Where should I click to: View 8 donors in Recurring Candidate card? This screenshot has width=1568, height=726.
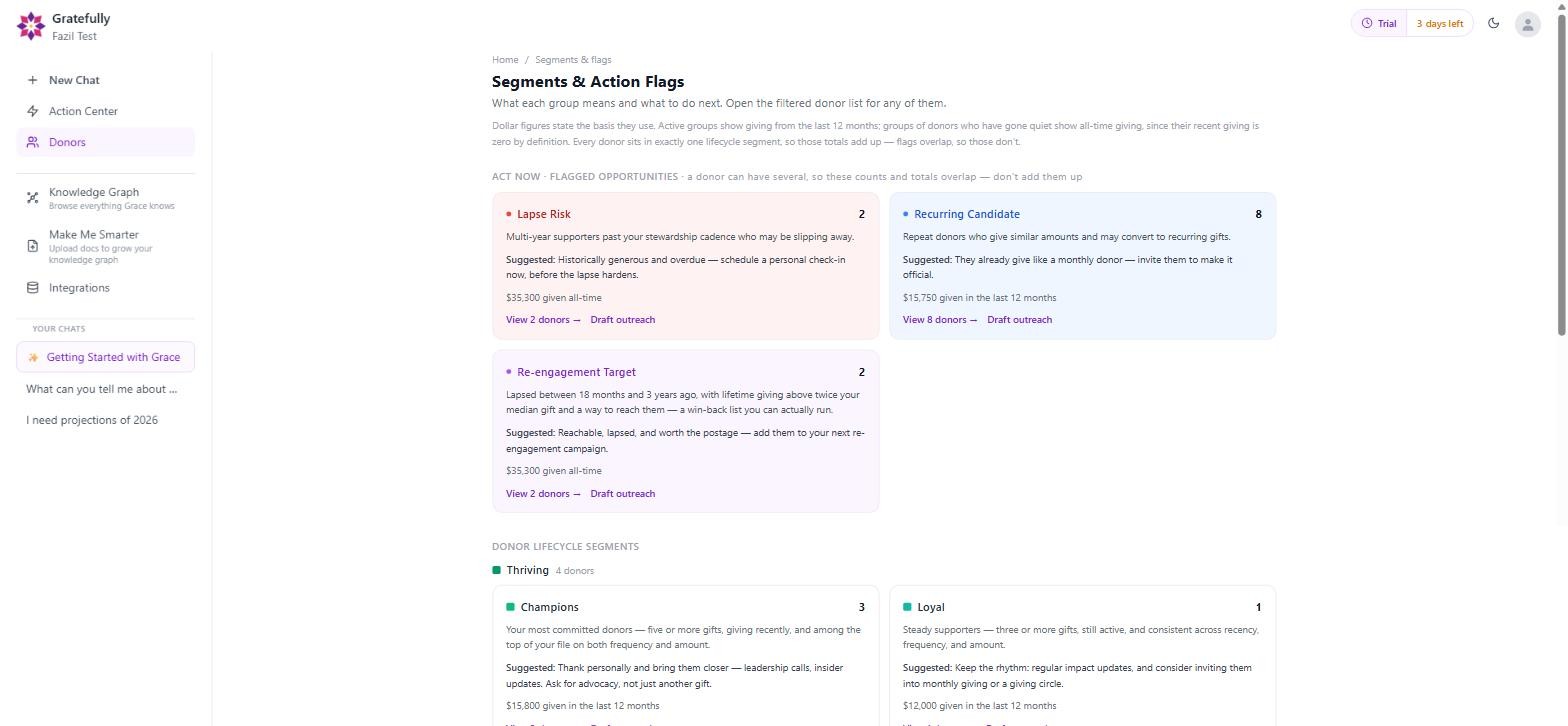940,320
